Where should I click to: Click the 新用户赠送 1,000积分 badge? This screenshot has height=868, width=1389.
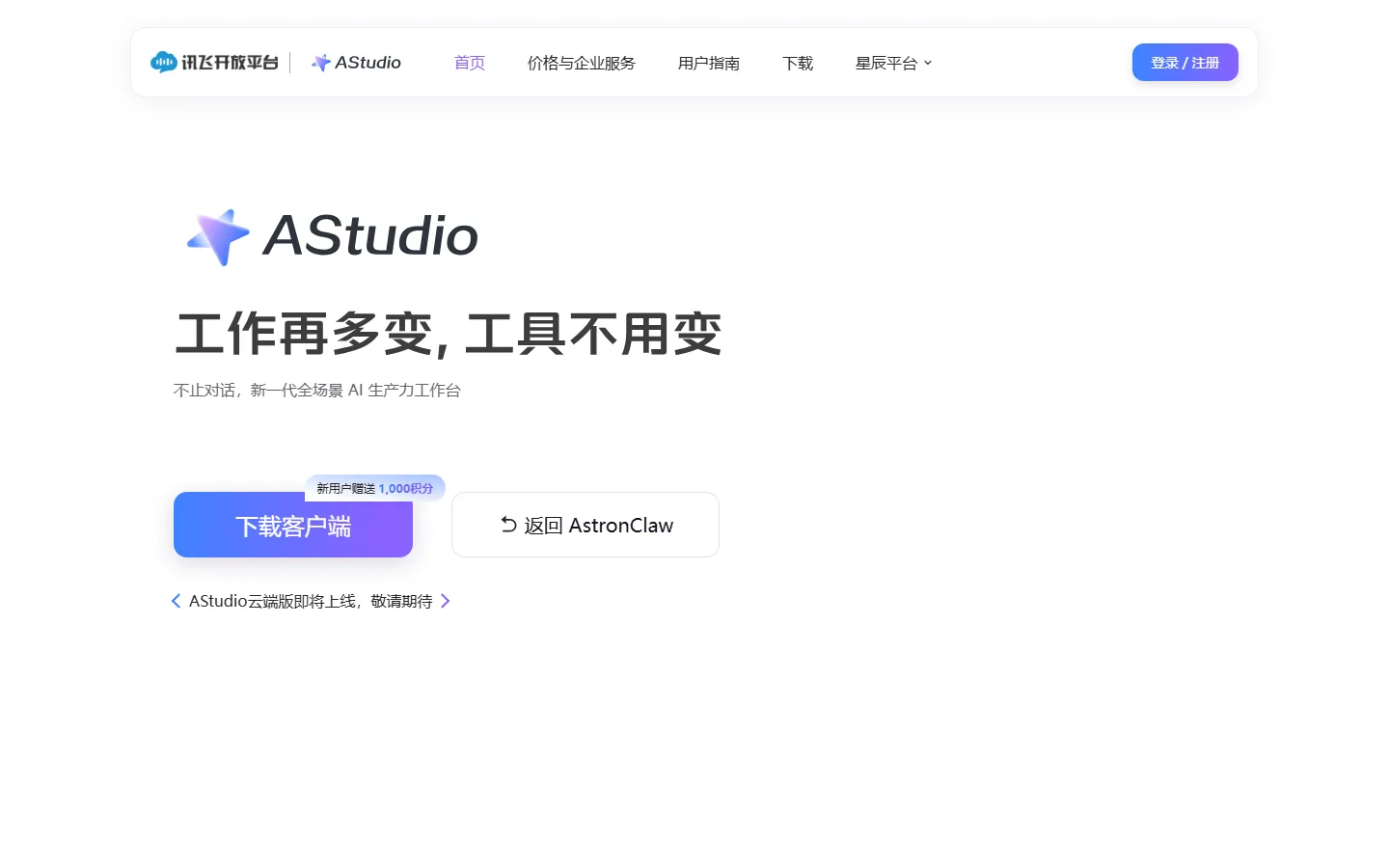[x=375, y=488]
